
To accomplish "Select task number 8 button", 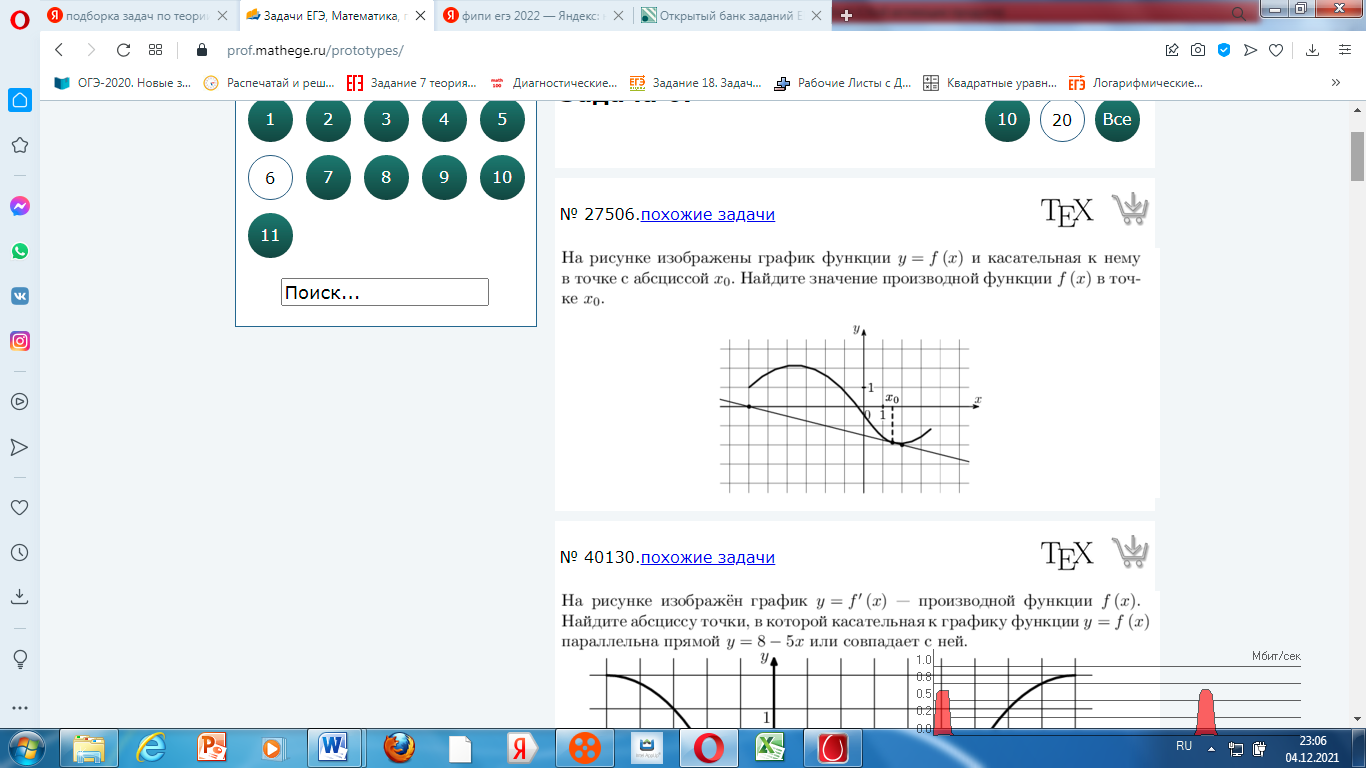I will [386, 178].
